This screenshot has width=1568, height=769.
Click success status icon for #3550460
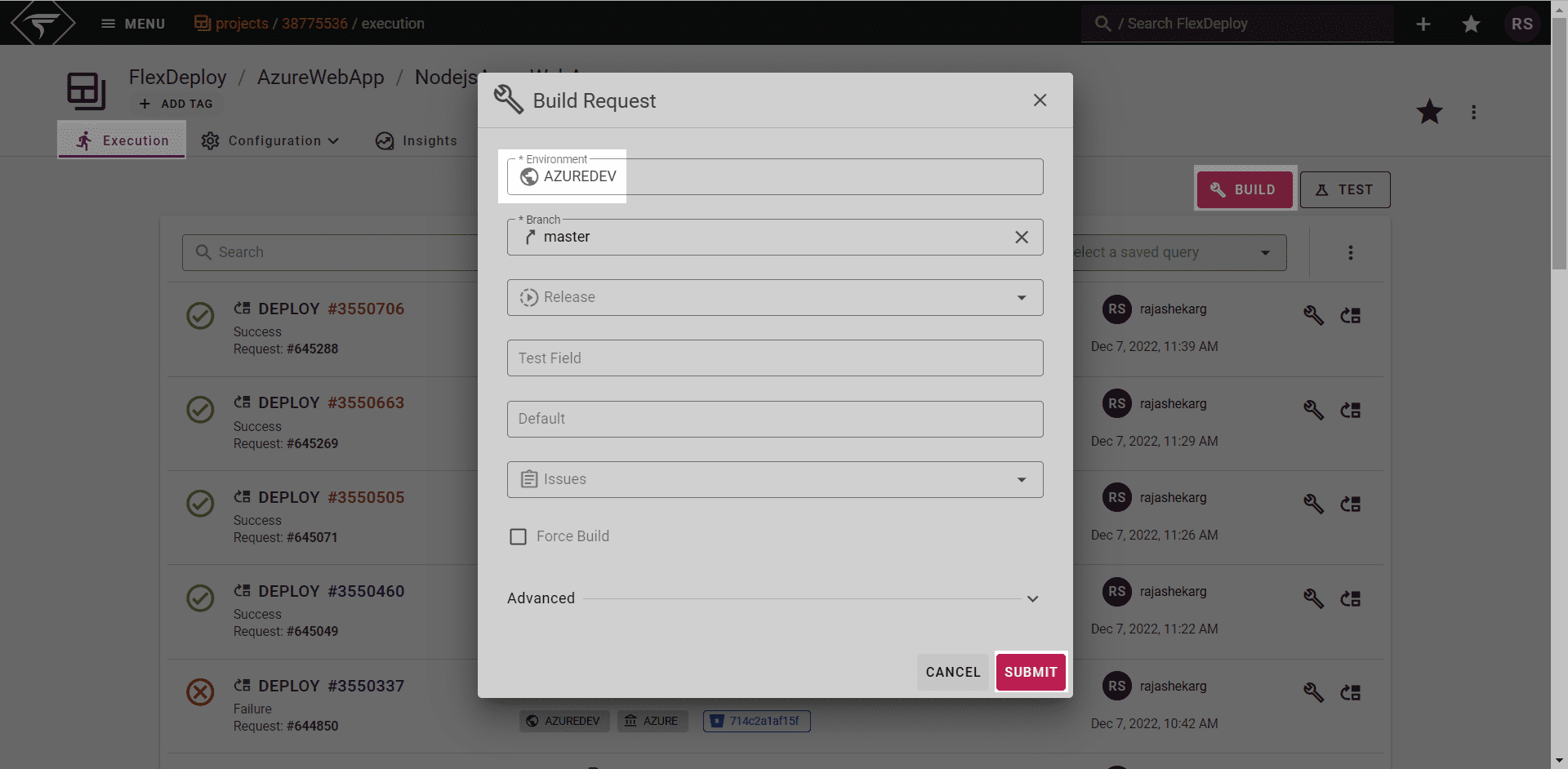(x=200, y=598)
